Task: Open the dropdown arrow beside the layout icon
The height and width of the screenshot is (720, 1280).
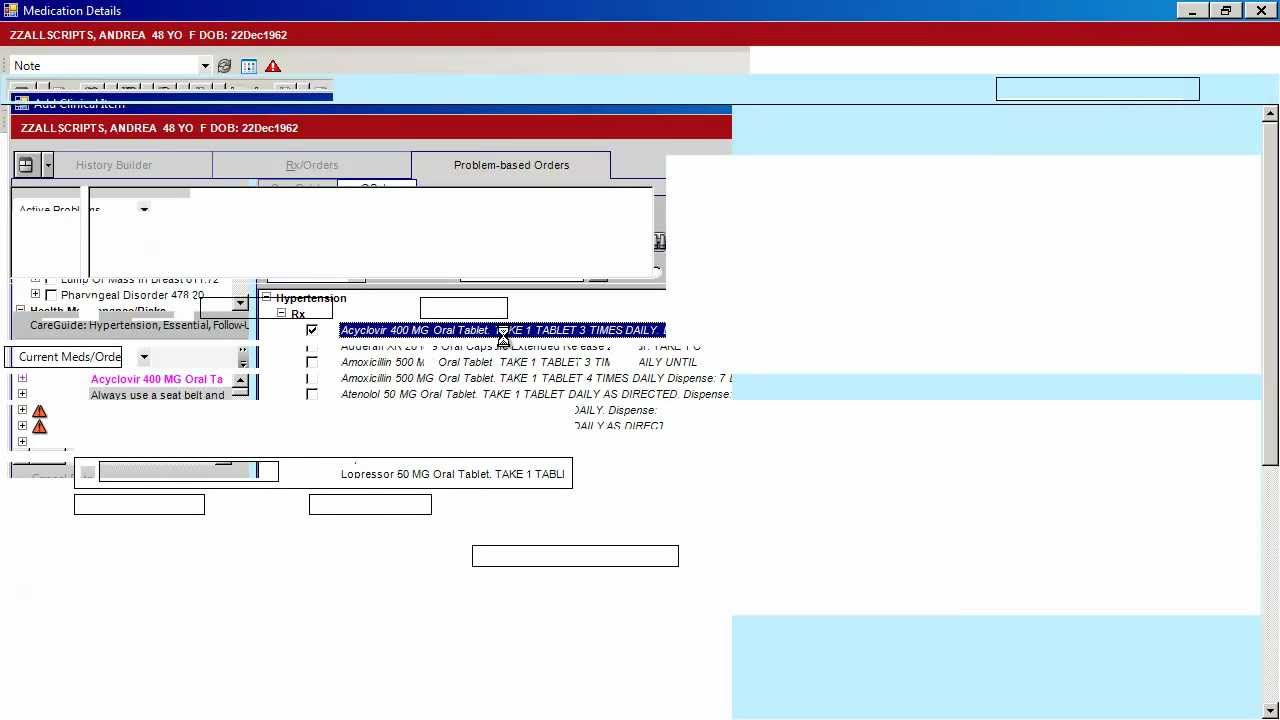Action: pyautogui.click(x=47, y=165)
